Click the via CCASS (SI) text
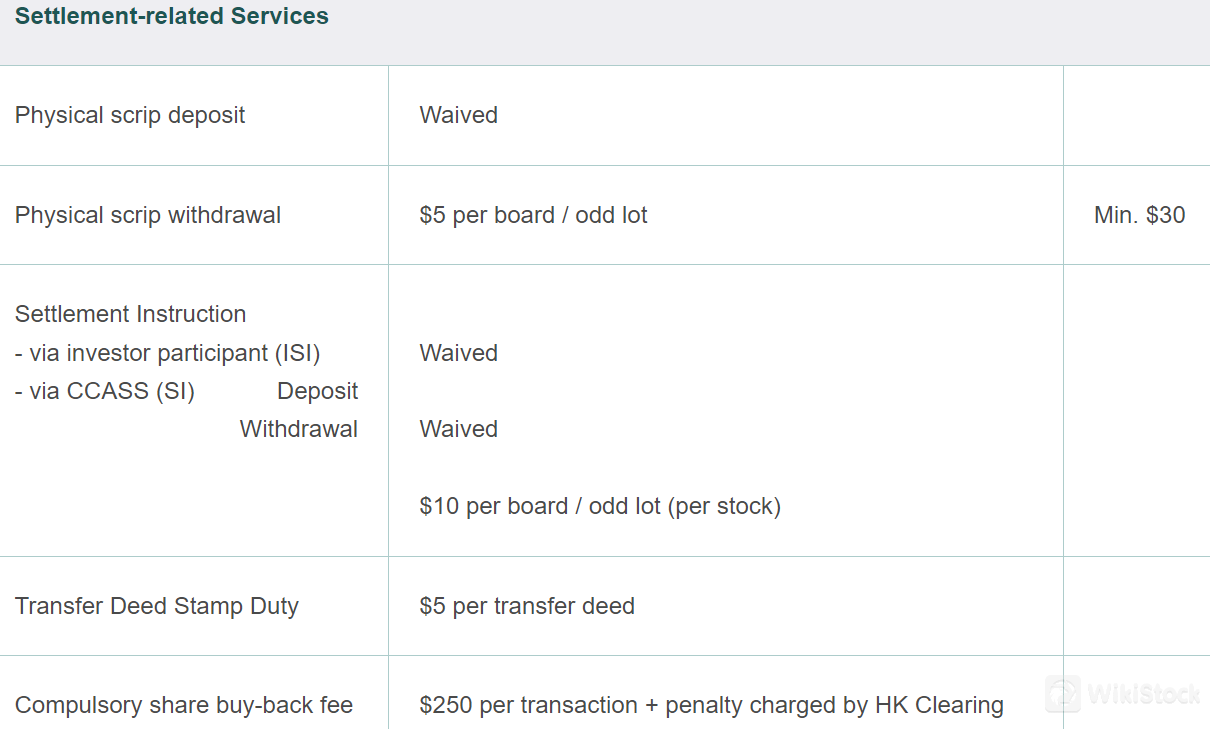1210x729 pixels. click(x=105, y=391)
